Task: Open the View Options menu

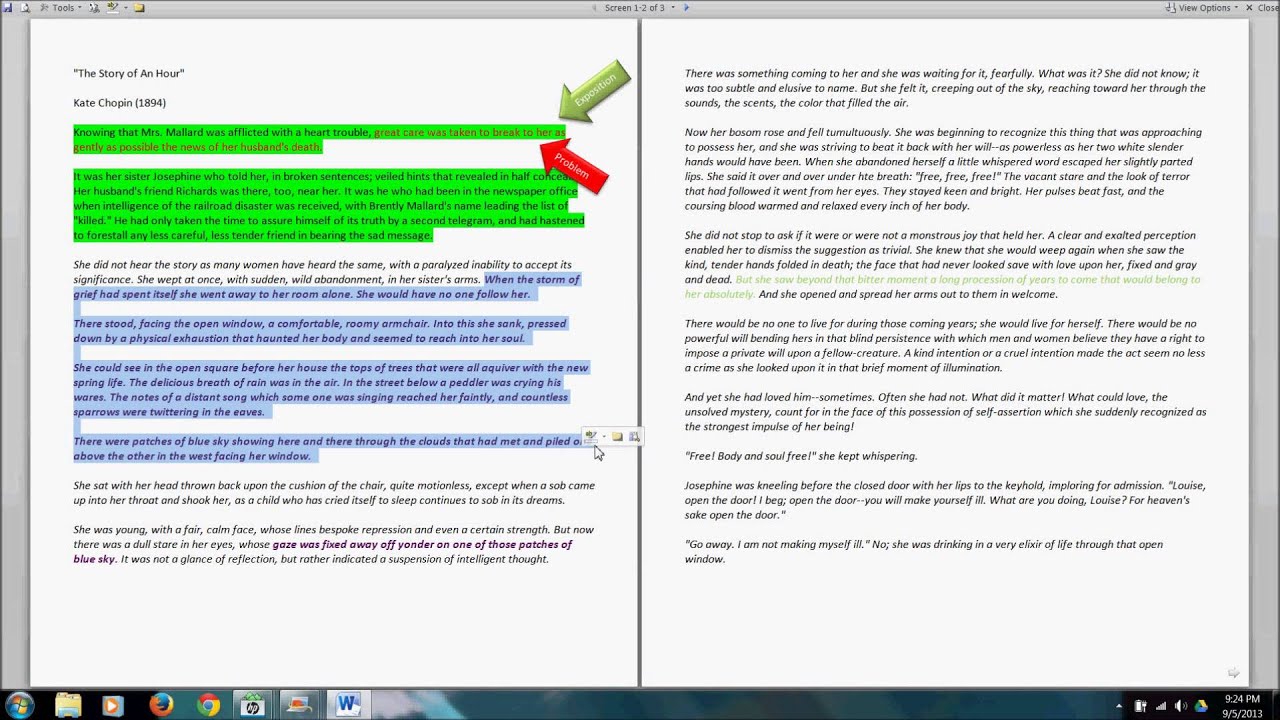Action: point(1203,8)
